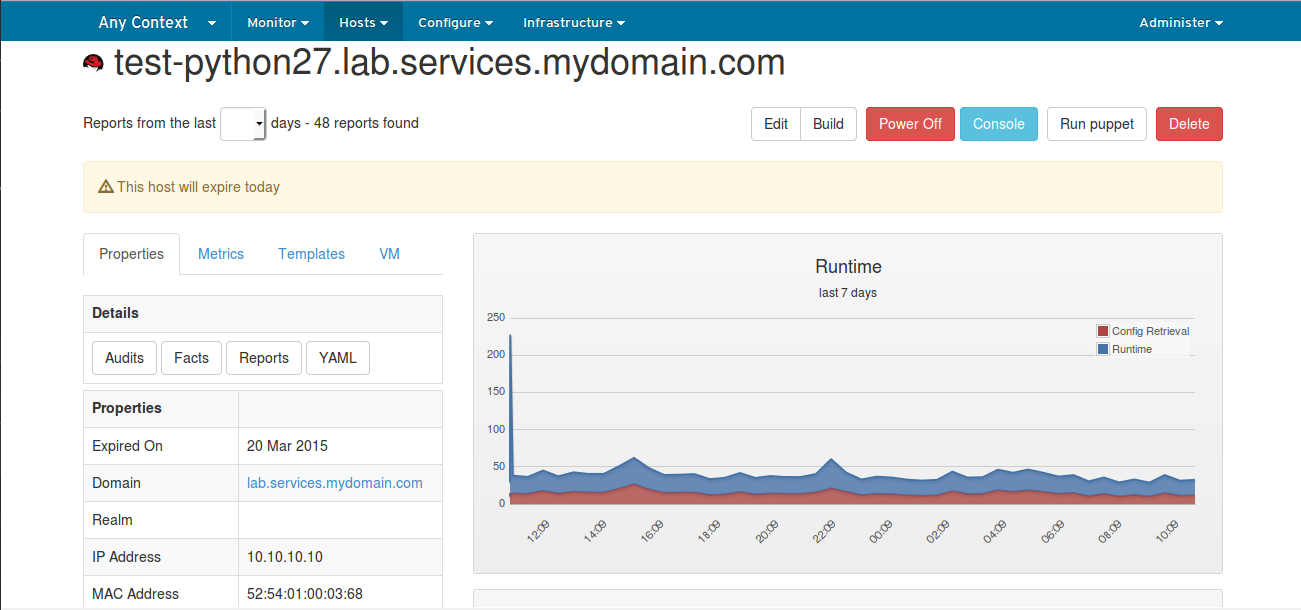Click the Run puppet button
Screen dimensions: 1301x610
(x=1097, y=124)
